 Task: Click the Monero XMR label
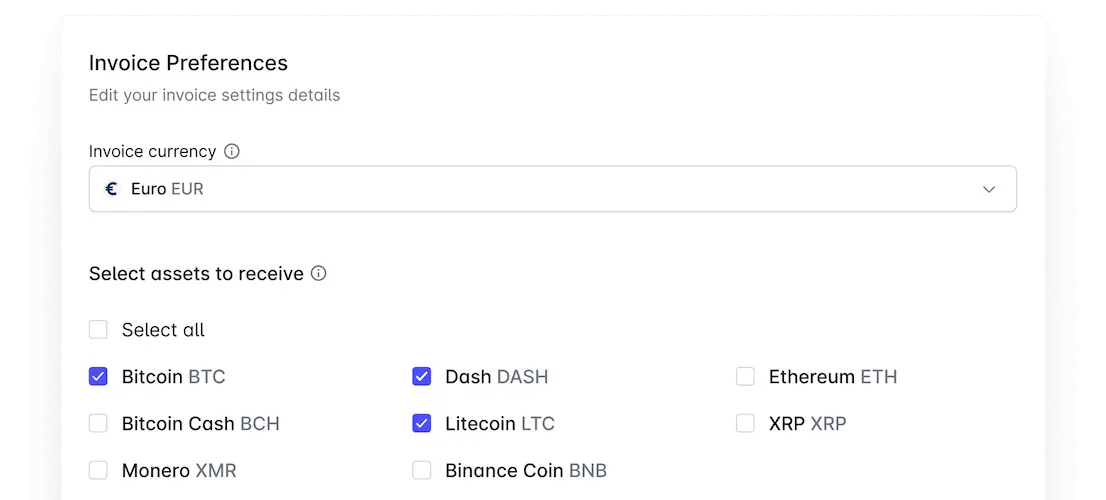pyautogui.click(x=179, y=470)
